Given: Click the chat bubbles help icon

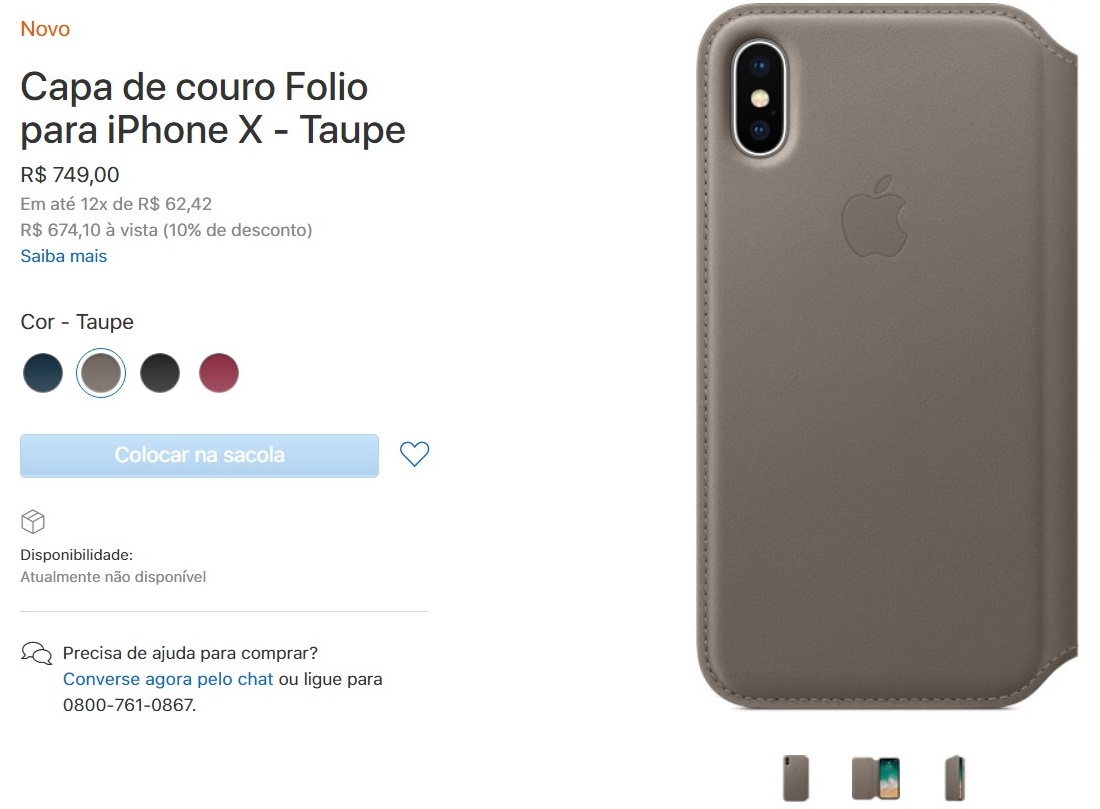Looking at the screenshot, I should [36, 653].
